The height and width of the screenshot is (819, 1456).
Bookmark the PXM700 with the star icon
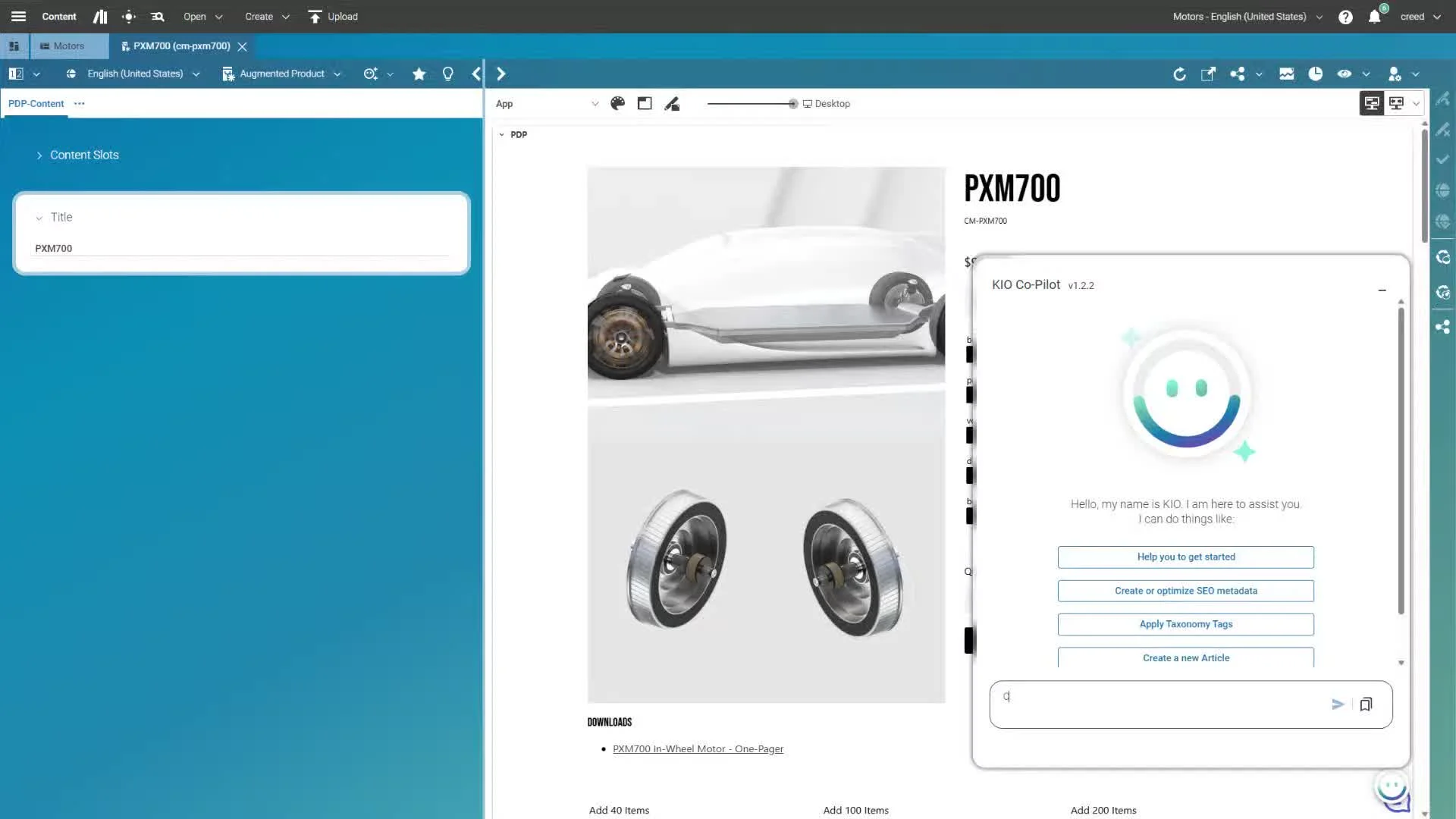tap(419, 74)
